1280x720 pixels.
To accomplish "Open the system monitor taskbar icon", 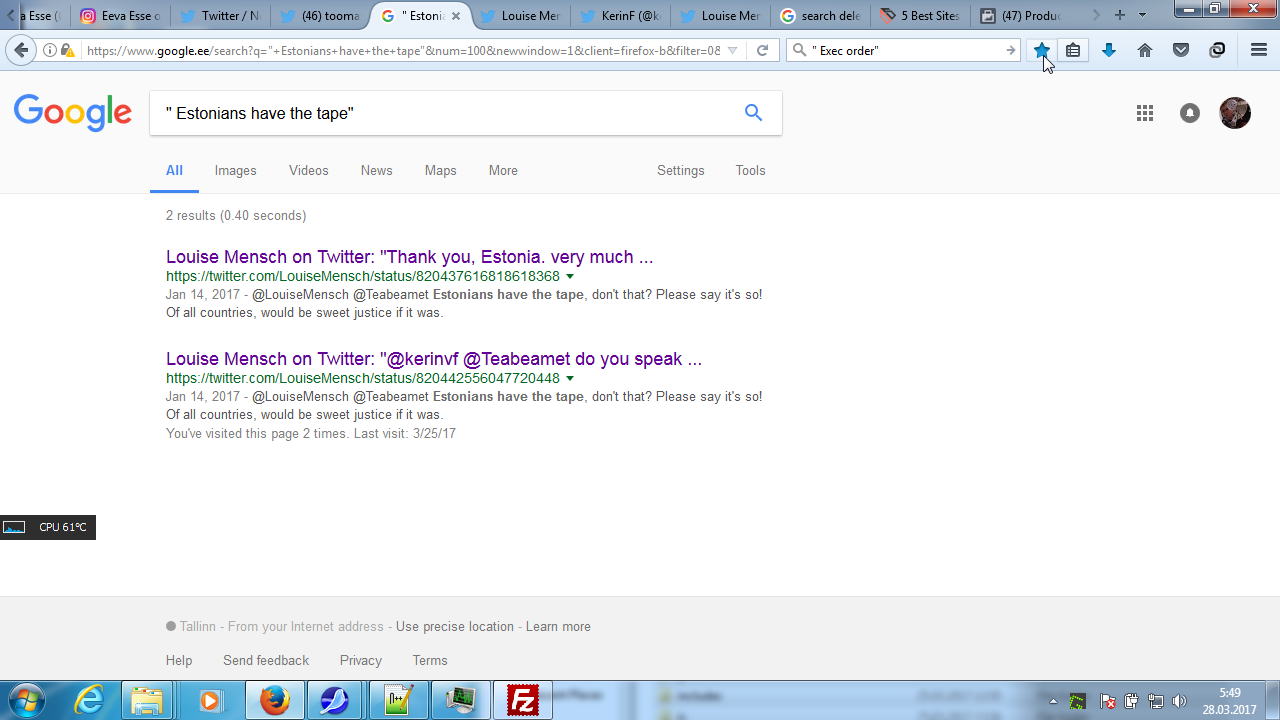I will [460, 700].
